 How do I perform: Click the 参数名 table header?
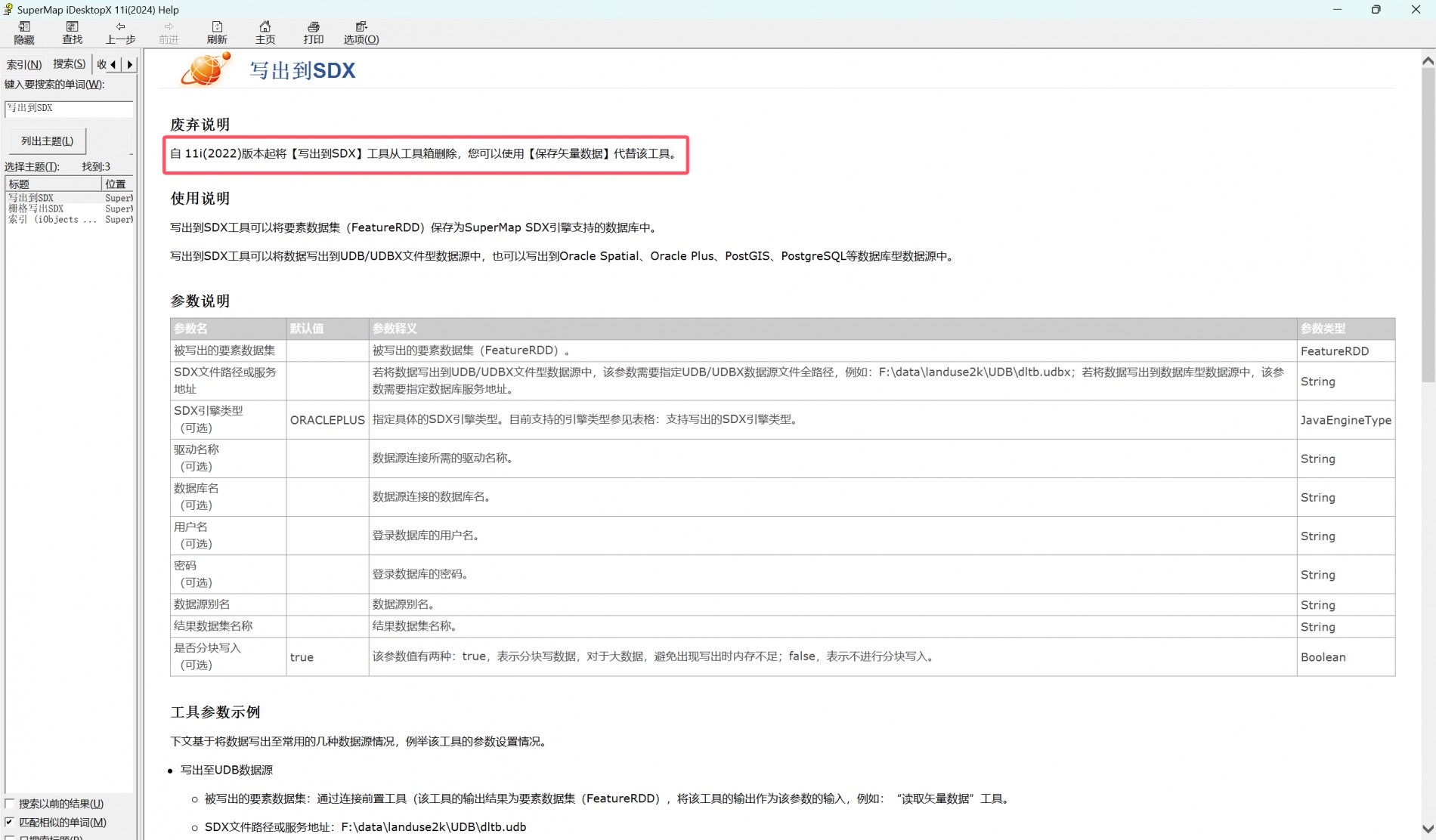point(228,329)
